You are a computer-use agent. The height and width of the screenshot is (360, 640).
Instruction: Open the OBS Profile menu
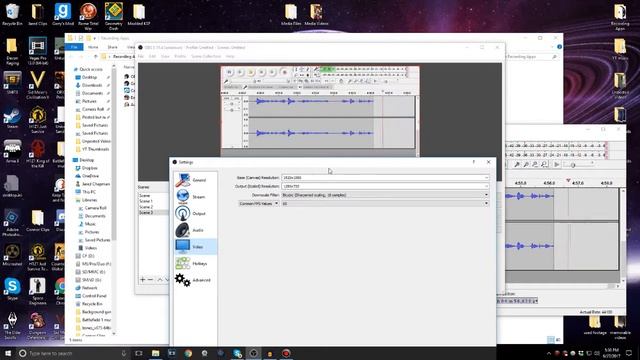(180, 56)
